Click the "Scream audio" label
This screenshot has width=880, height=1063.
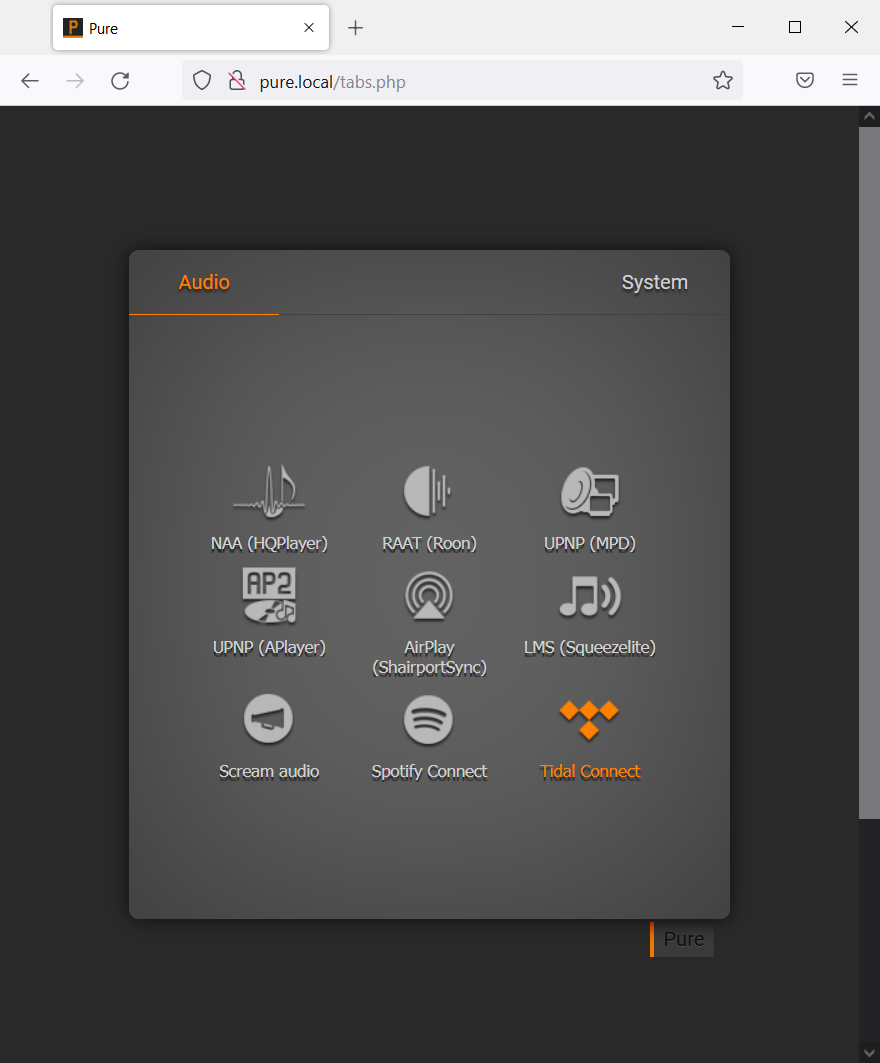pos(269,771)
